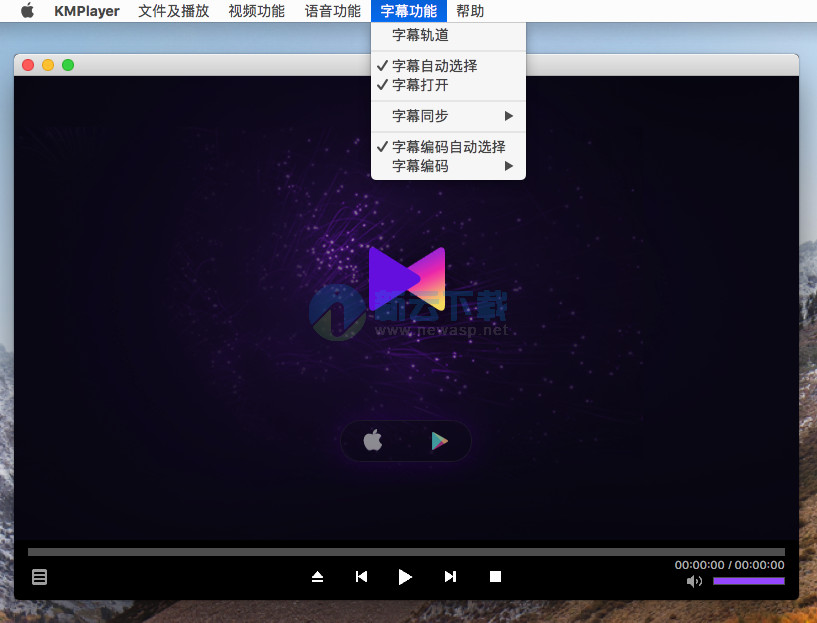Stop playback with stop icon
The image size is (817, 623).
tap(495, 577)
